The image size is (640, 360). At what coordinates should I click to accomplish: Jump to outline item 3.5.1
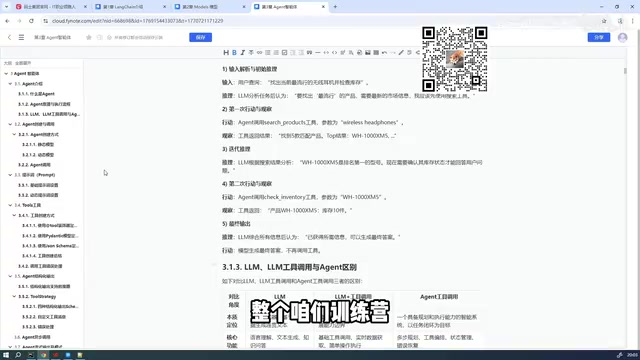[44, 286]
